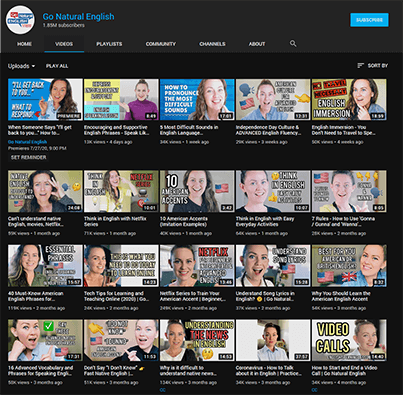The height and width of the screenshot is (395, 403).
Task: Select the Channels tab
Action: point(212,44)
